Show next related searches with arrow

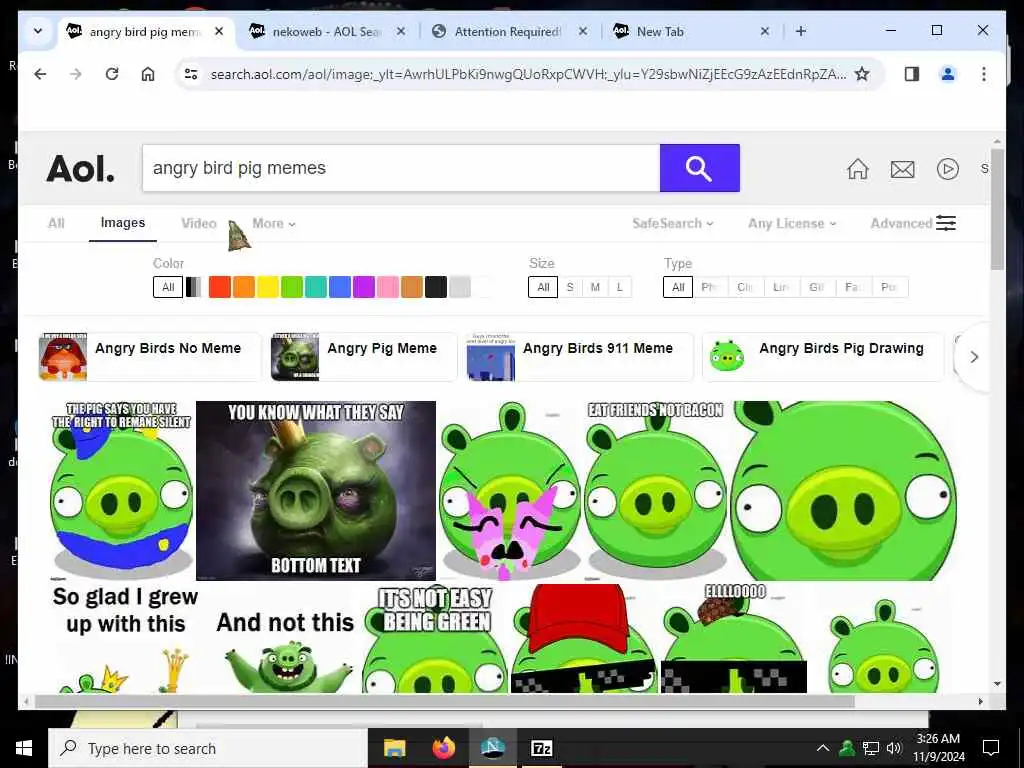point(974,357)
